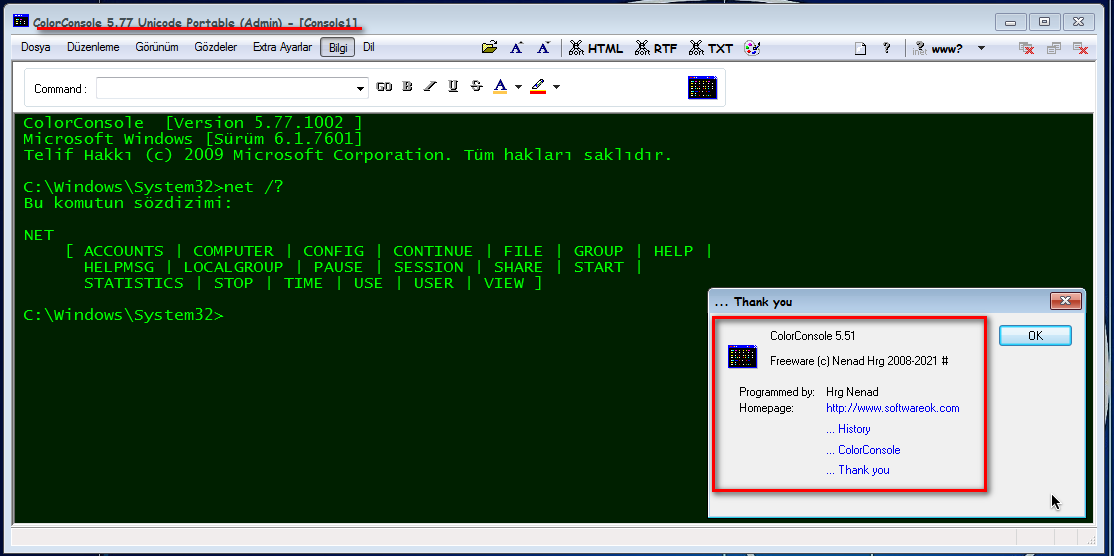1114x556 pixels.
Task: Toggle bold text formatting
Action: tap(407, 87)
